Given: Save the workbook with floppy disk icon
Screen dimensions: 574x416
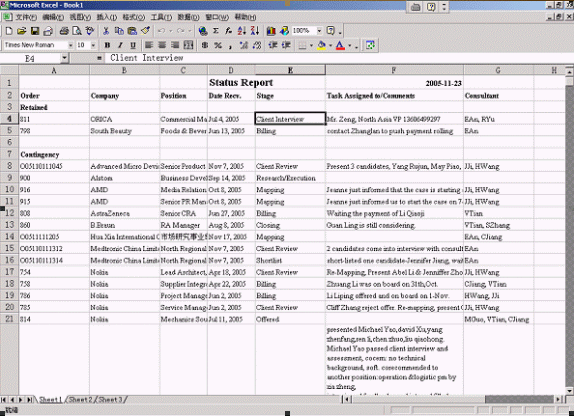Looking at the screenshot, I should pos(35,31).
